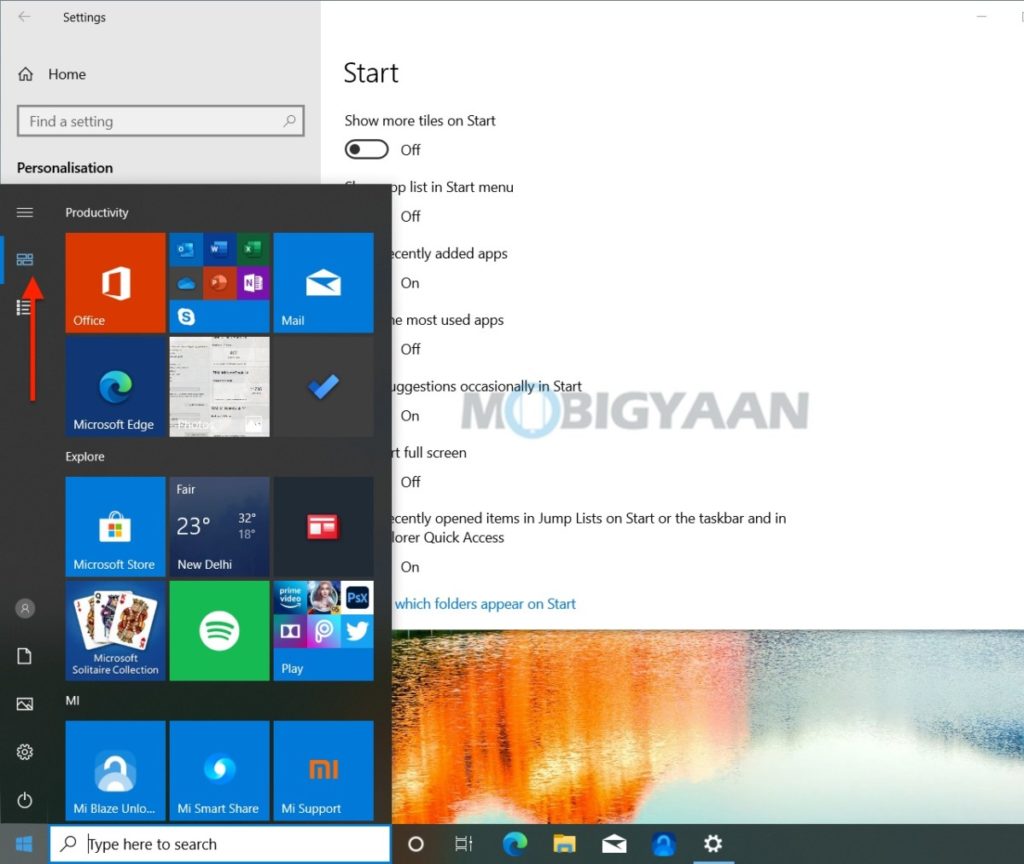The width and height of the screenshot is (1024, 864).
Task: Select the Pinned tiles view icon
Action: tap(25, 260)
